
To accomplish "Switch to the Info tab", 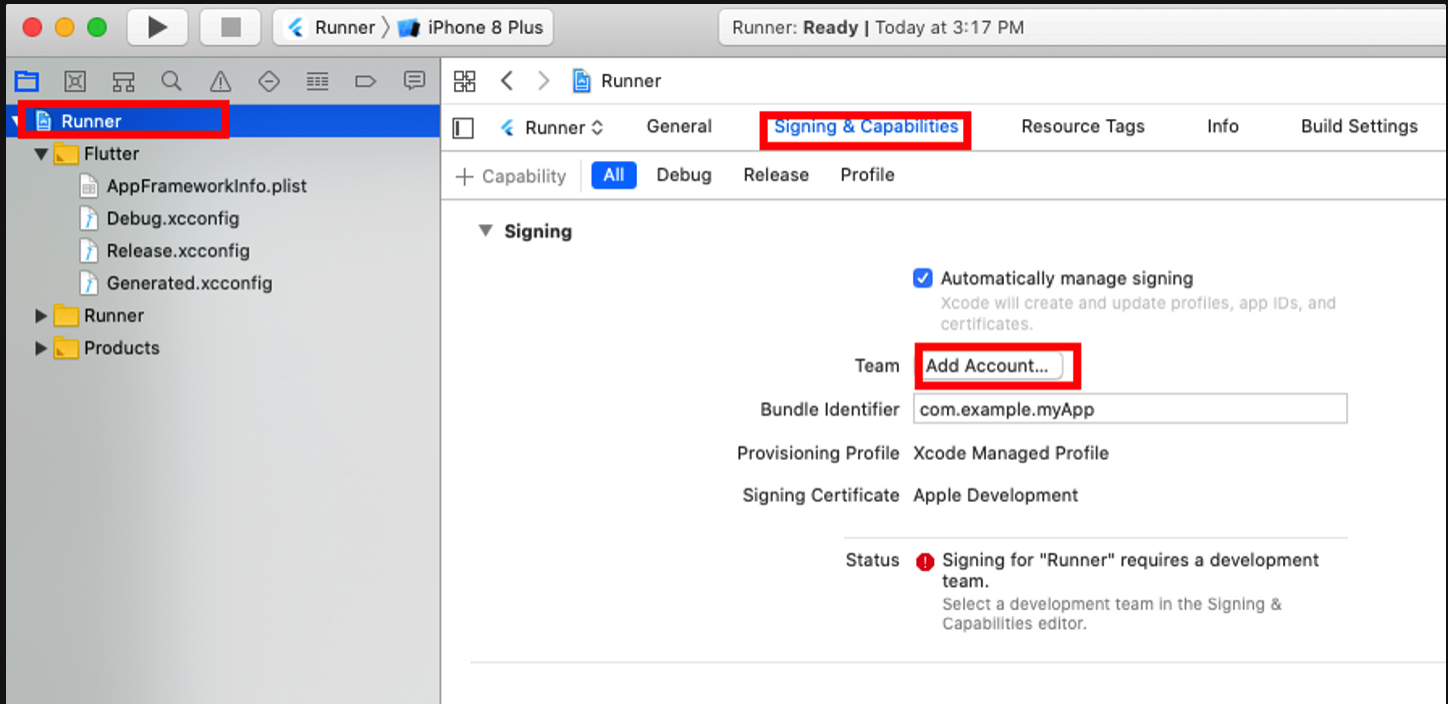I will (x=1223, y=126).
